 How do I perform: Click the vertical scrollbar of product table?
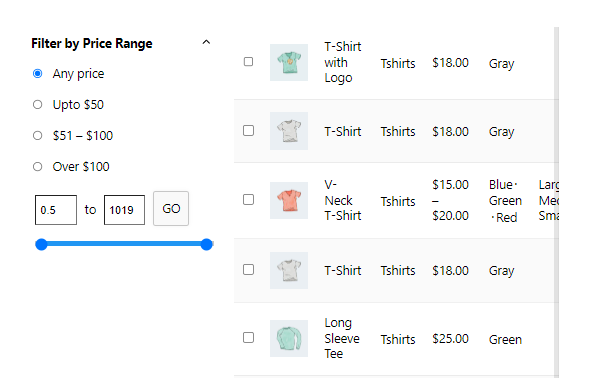click(x=556, y=202)
